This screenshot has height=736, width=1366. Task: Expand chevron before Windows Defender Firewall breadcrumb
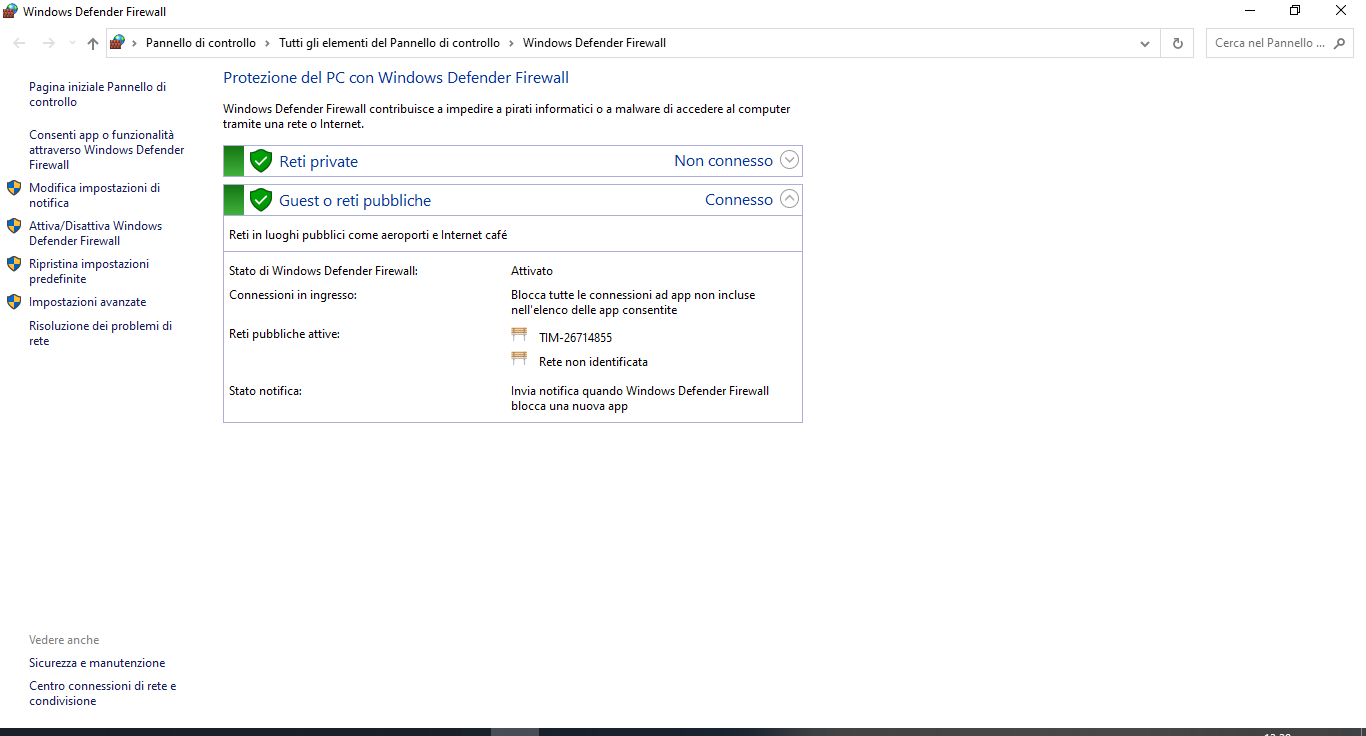click(x=511, y=43)
